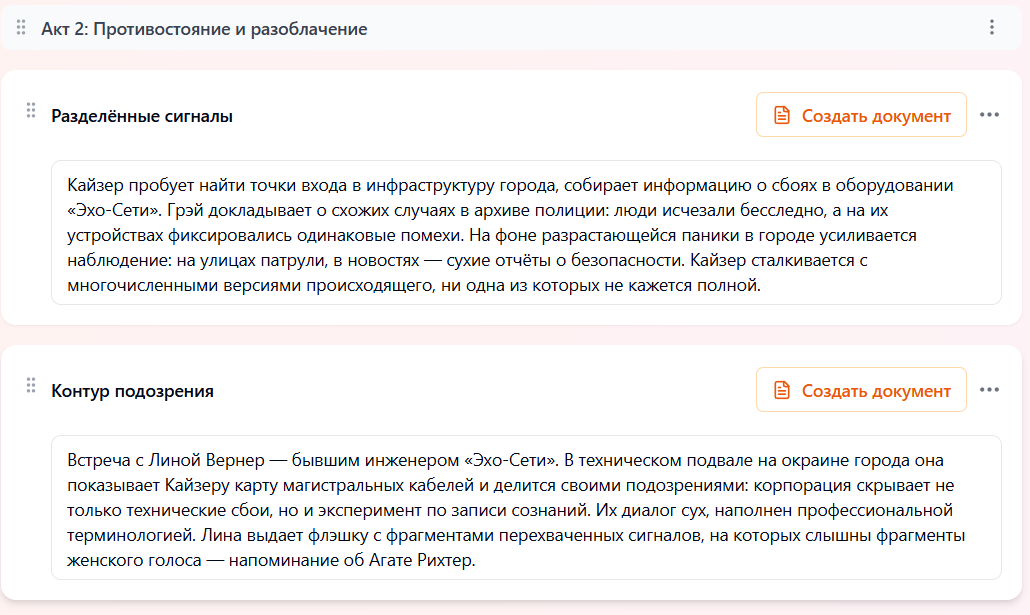Open the more options menu for Контур подозрения
Screen dimensions: 1030x615
point(989,390)
